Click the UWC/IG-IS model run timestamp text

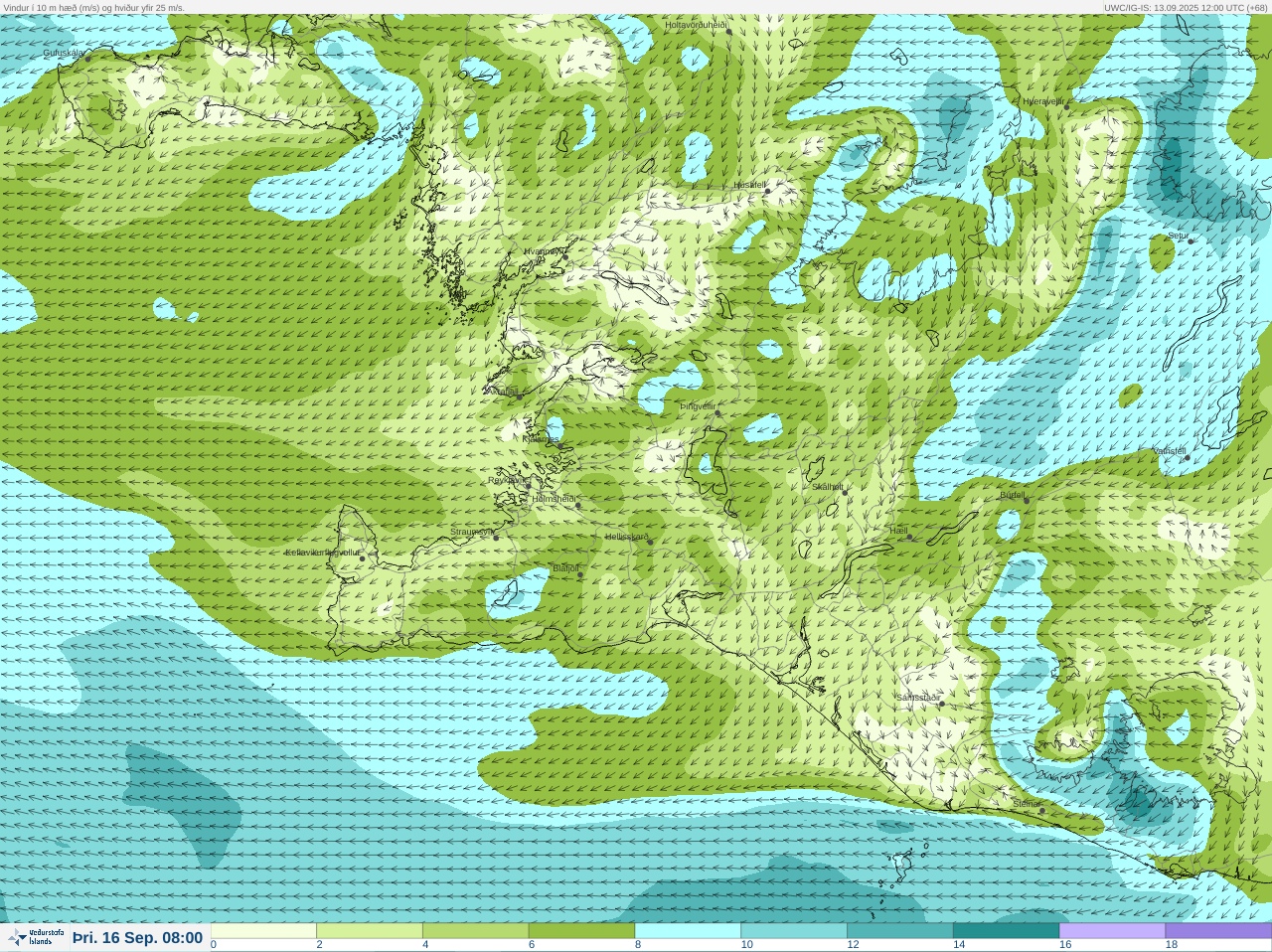tap(1185, 7)
